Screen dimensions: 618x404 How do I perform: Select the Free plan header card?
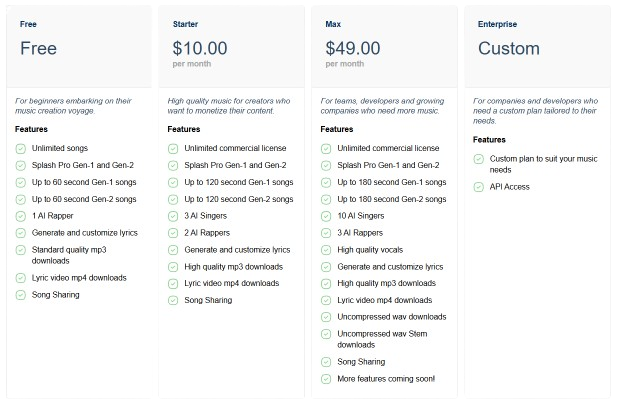79,47
